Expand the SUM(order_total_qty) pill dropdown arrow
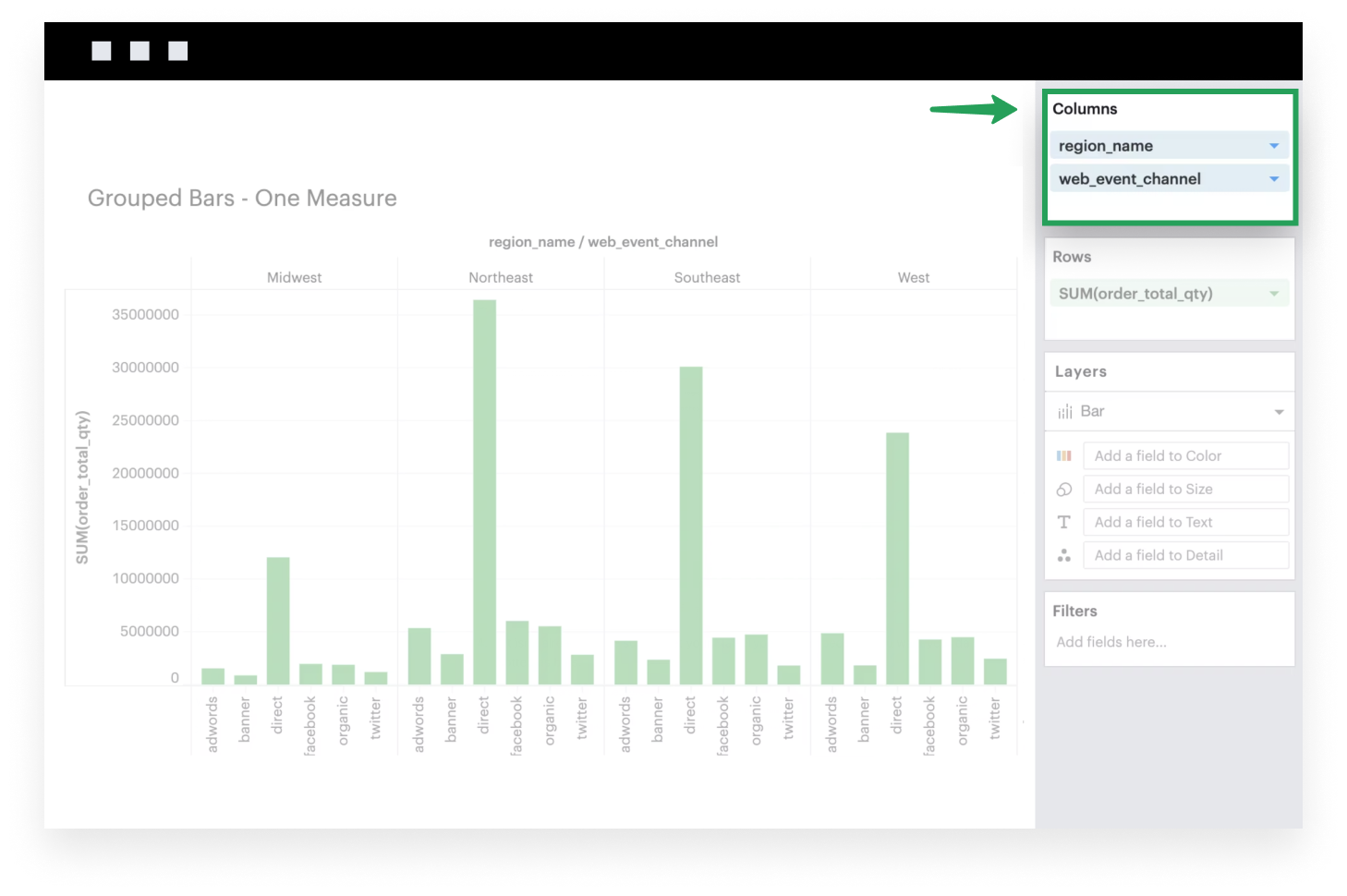The image size is (1347, 896). tap(1274, 294)
